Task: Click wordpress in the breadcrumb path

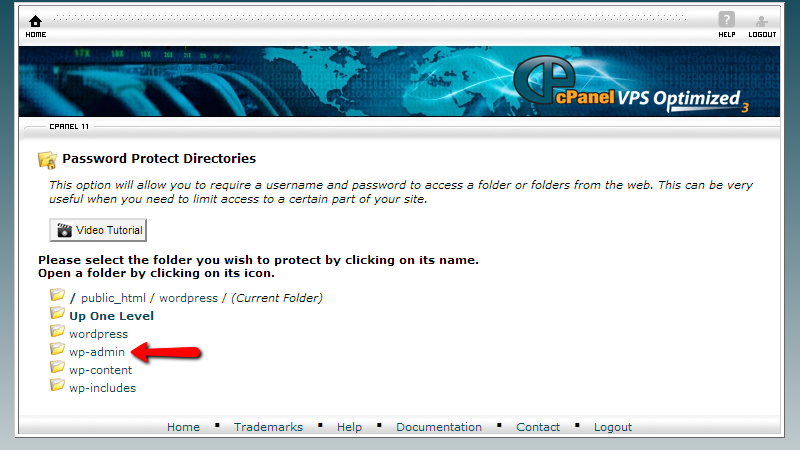Action: [x=188, y=298]
